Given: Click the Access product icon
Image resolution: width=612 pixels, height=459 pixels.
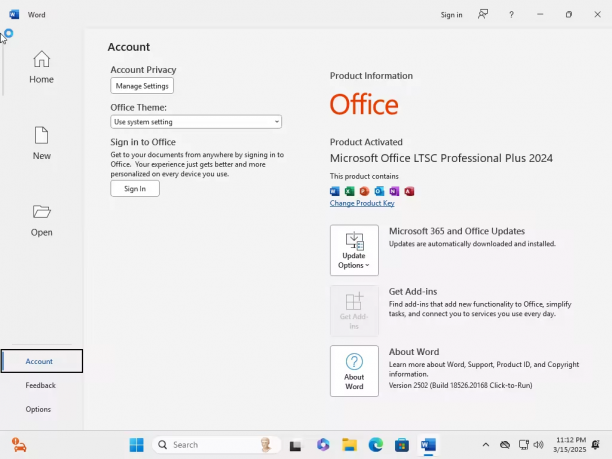Looking at the screenshot, I should click(409, 191).
